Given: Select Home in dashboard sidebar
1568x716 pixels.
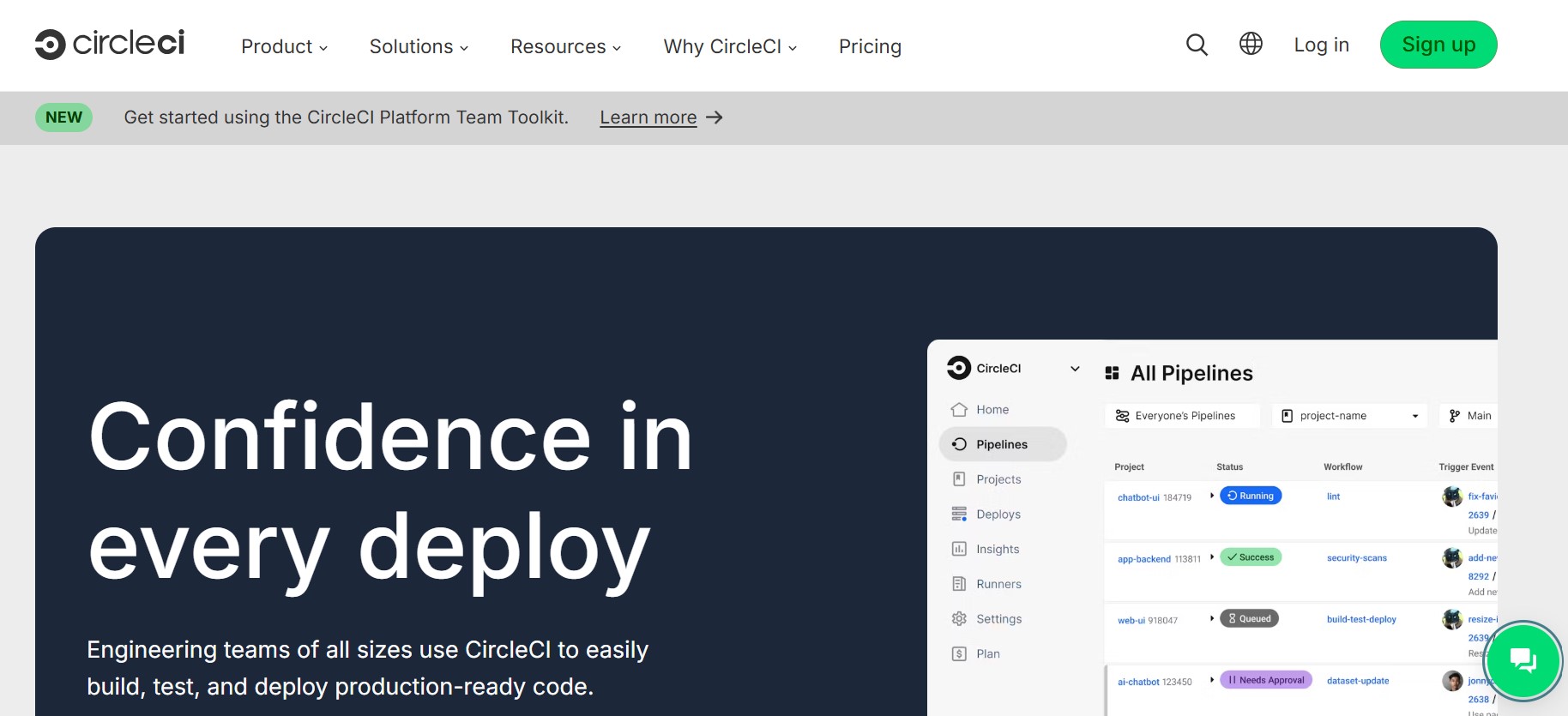Looking at the screenshot, I should [992, 410].
